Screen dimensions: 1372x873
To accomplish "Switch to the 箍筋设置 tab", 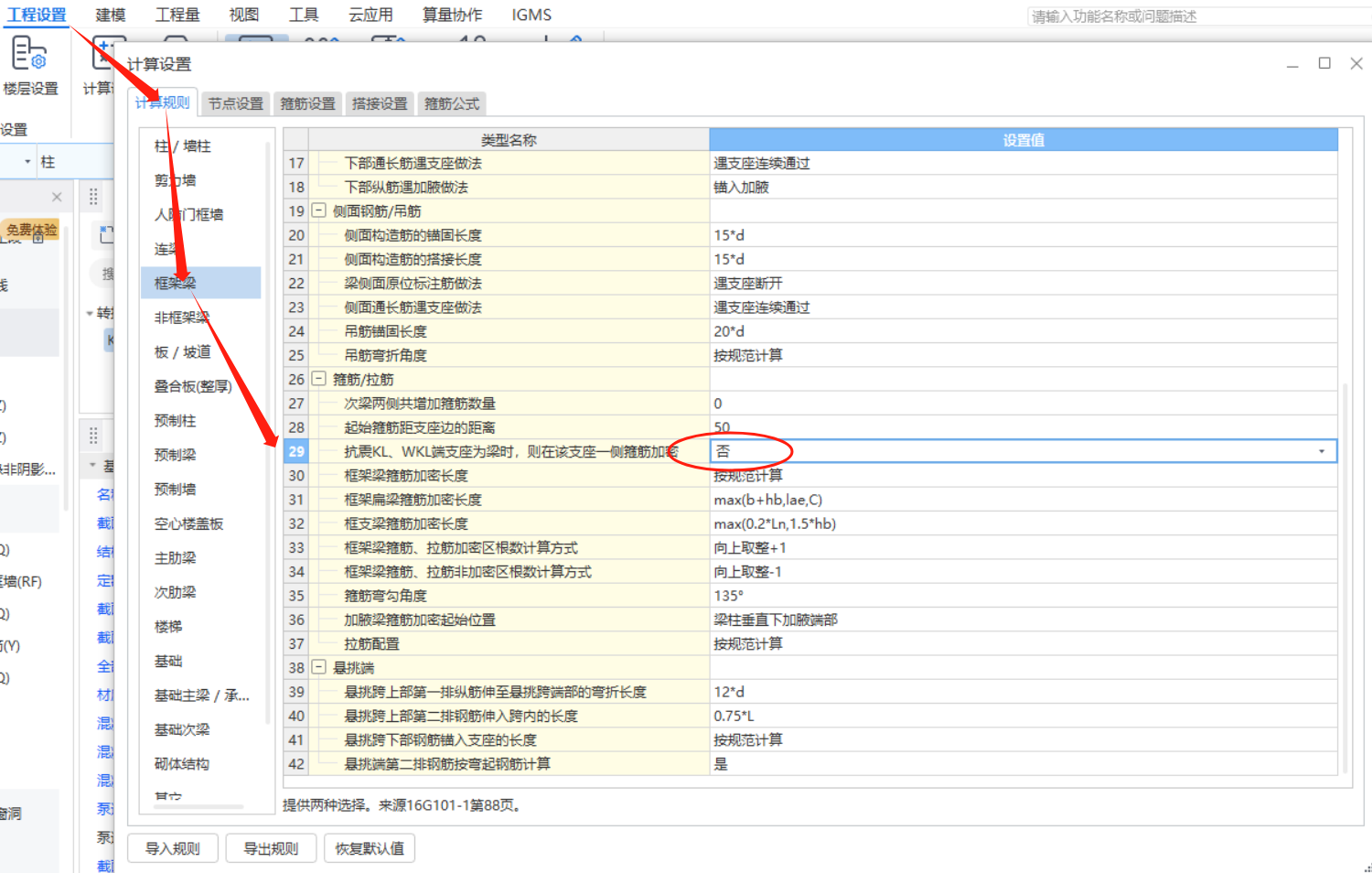I will click(307, 103).
